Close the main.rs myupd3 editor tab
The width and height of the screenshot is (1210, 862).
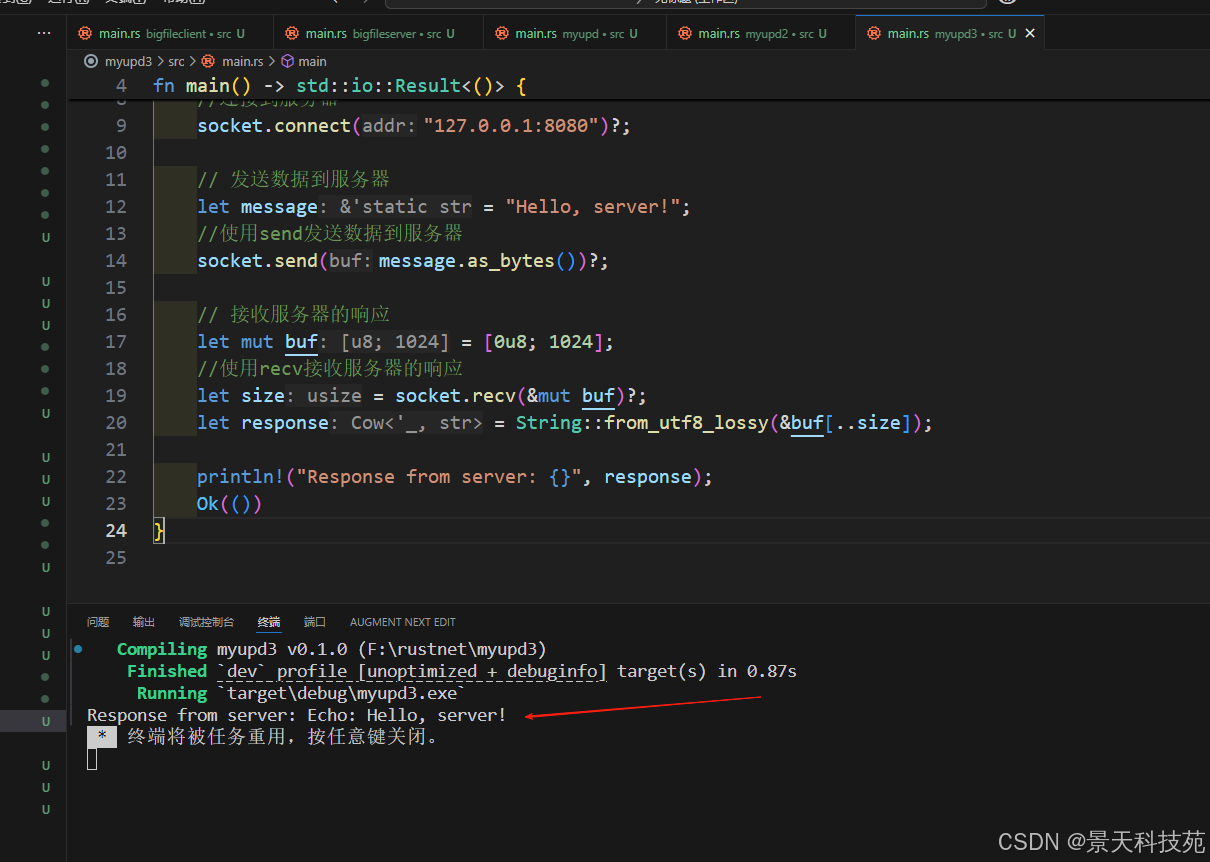1030,33
